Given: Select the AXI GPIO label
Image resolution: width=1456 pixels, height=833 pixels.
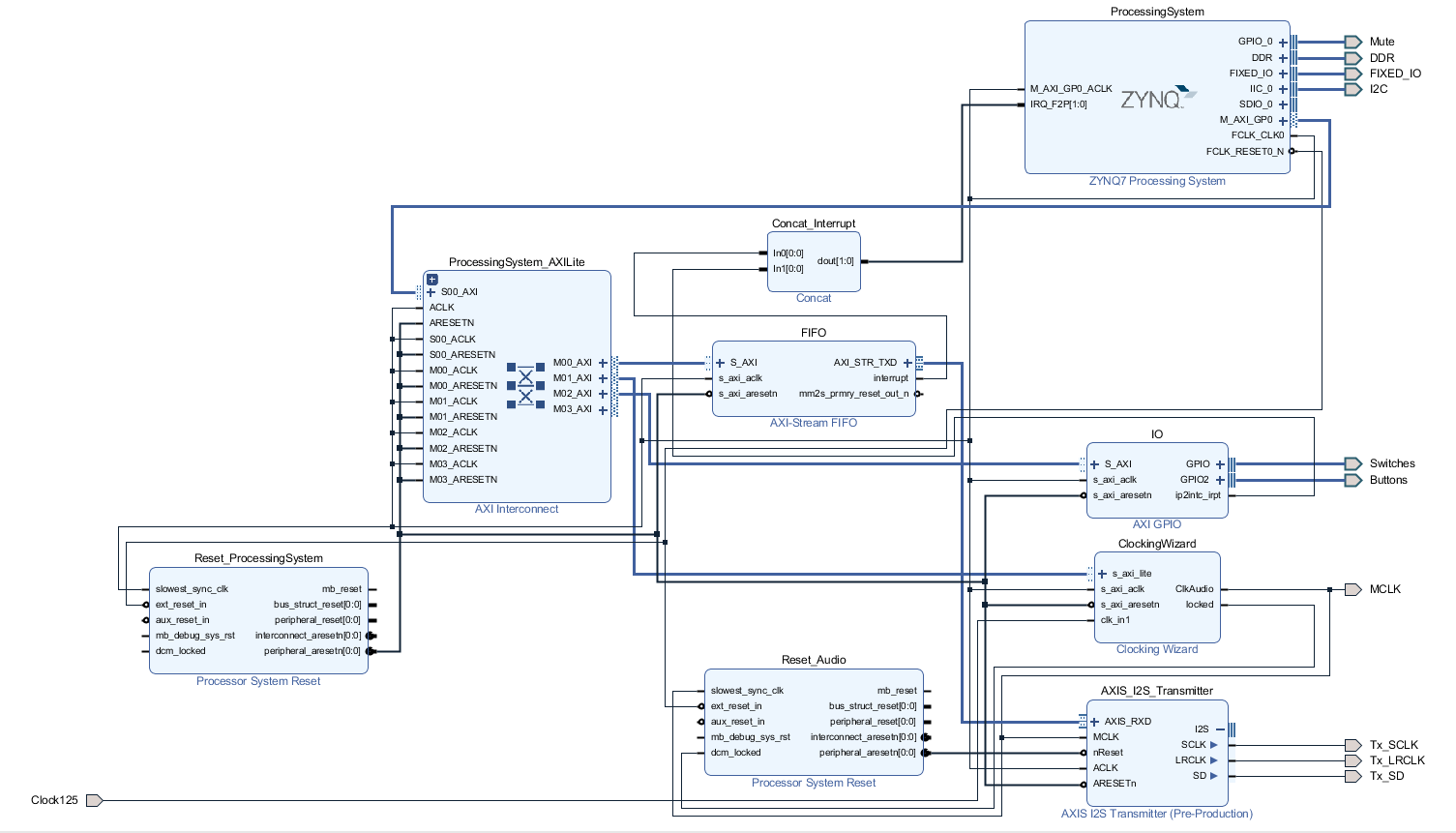Looking at the screenshot, I should pyautogui.click(x=1157, y=524).
